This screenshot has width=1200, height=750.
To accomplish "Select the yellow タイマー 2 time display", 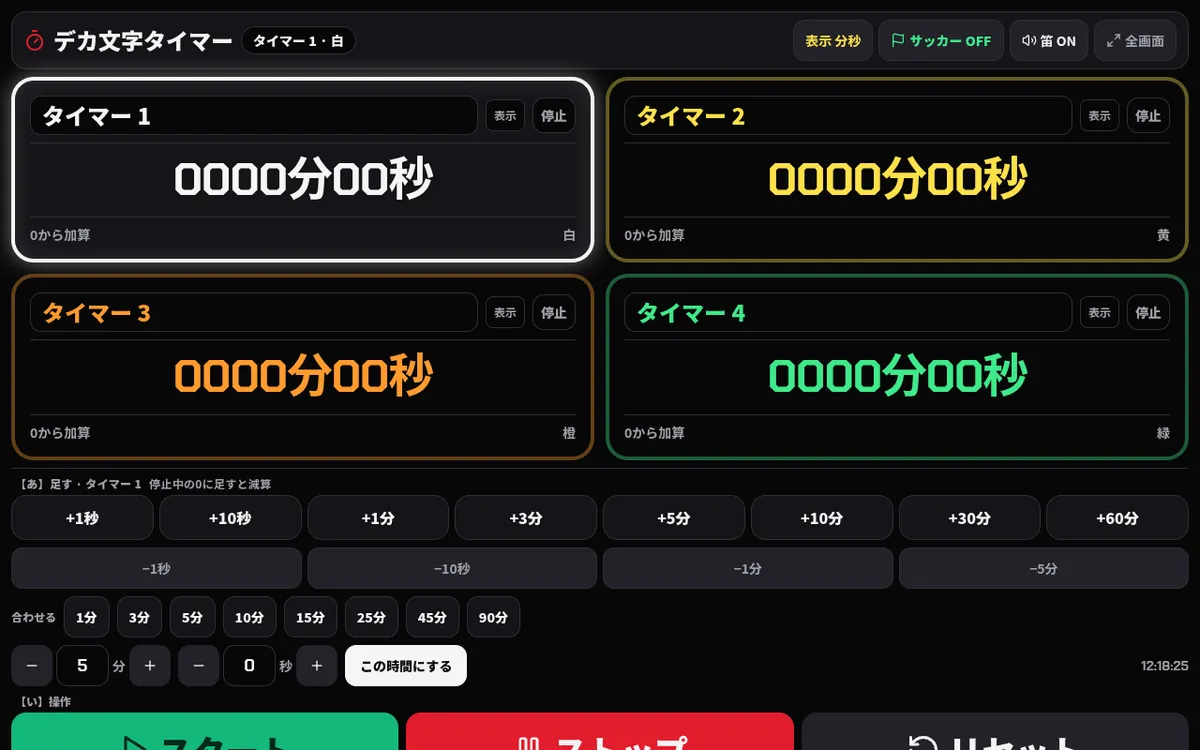I will pos(898,180).
